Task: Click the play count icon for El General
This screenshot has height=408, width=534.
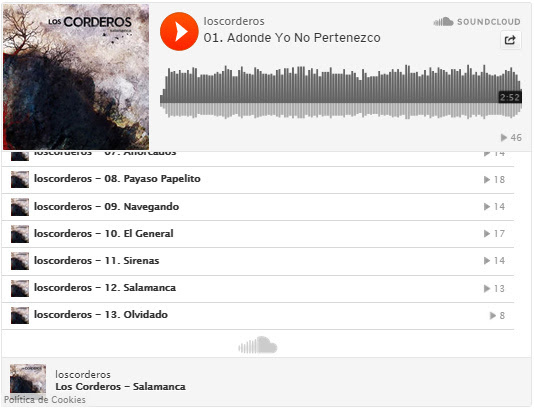Action: coord(487,234)
